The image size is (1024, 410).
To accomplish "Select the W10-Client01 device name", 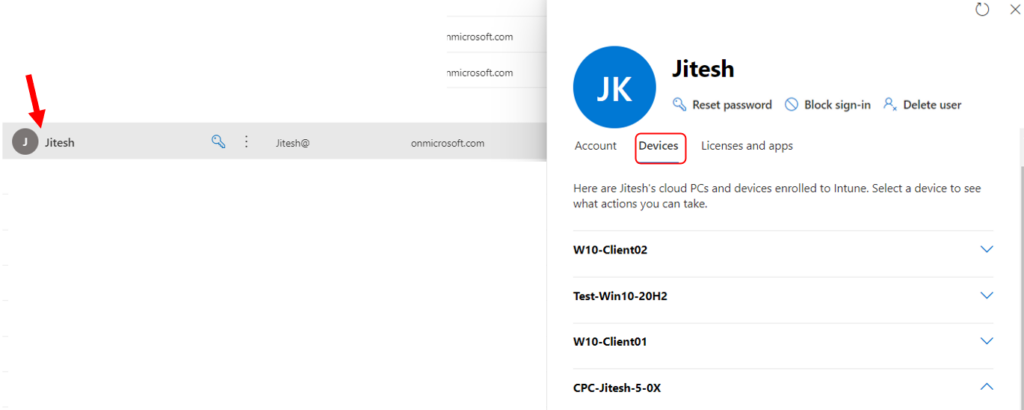I will pos(610,341).
